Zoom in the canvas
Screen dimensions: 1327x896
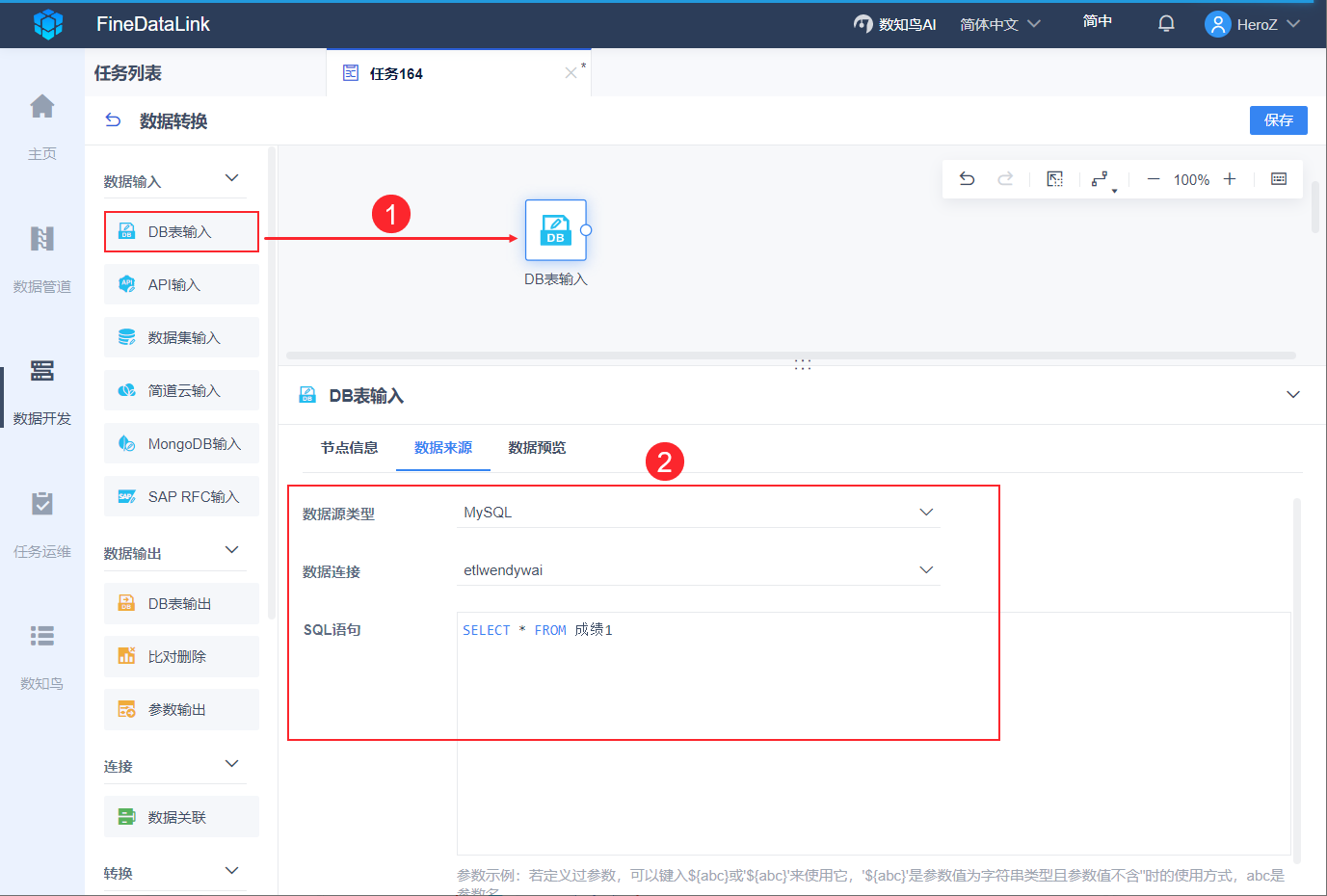(x=1230, y=179)
